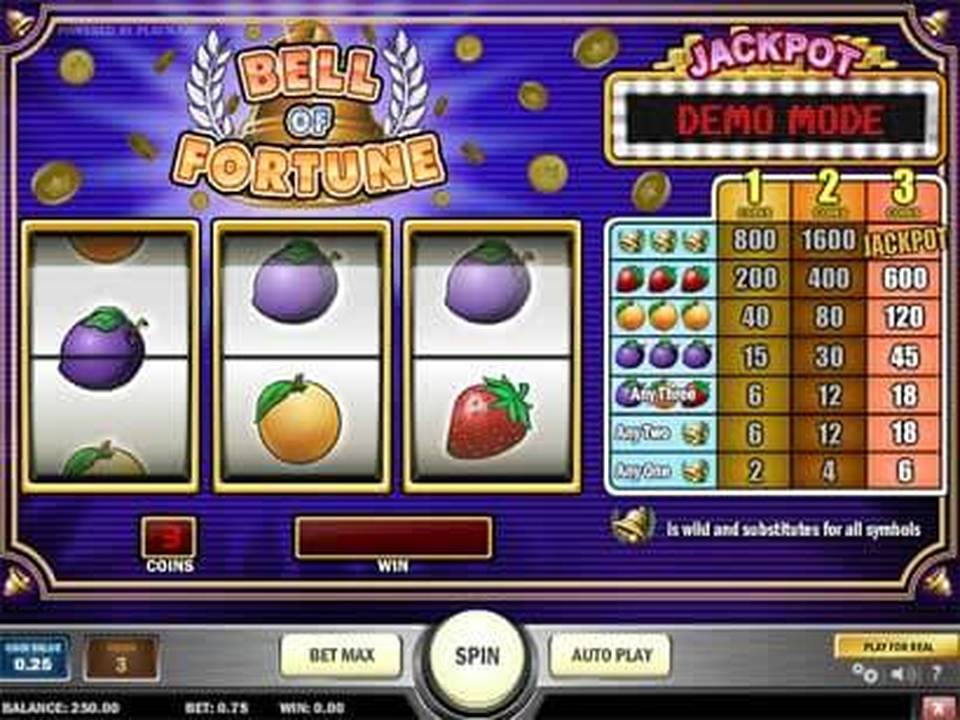Click the orange on the middle reel

(x=298, y=419)
